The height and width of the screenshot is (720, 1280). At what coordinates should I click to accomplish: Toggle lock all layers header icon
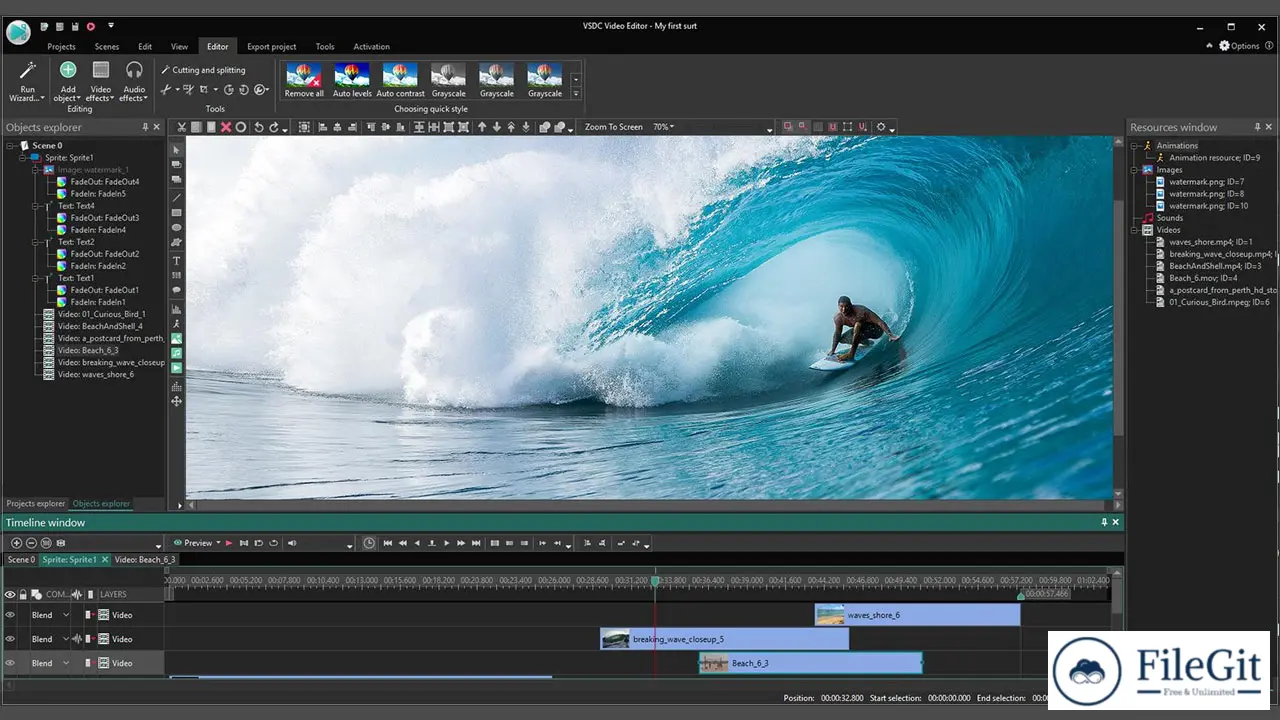point(23,594)
